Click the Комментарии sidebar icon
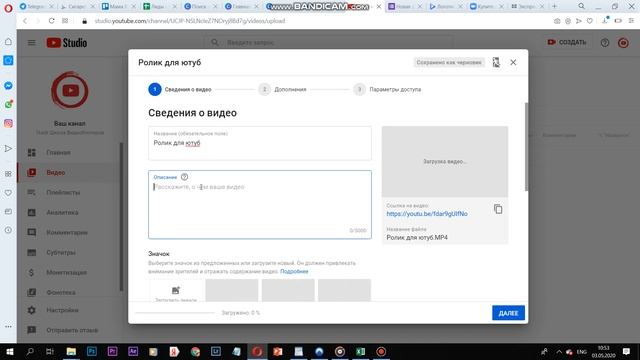The height and width of the screenshot is (360, 640). pos(31,232)
